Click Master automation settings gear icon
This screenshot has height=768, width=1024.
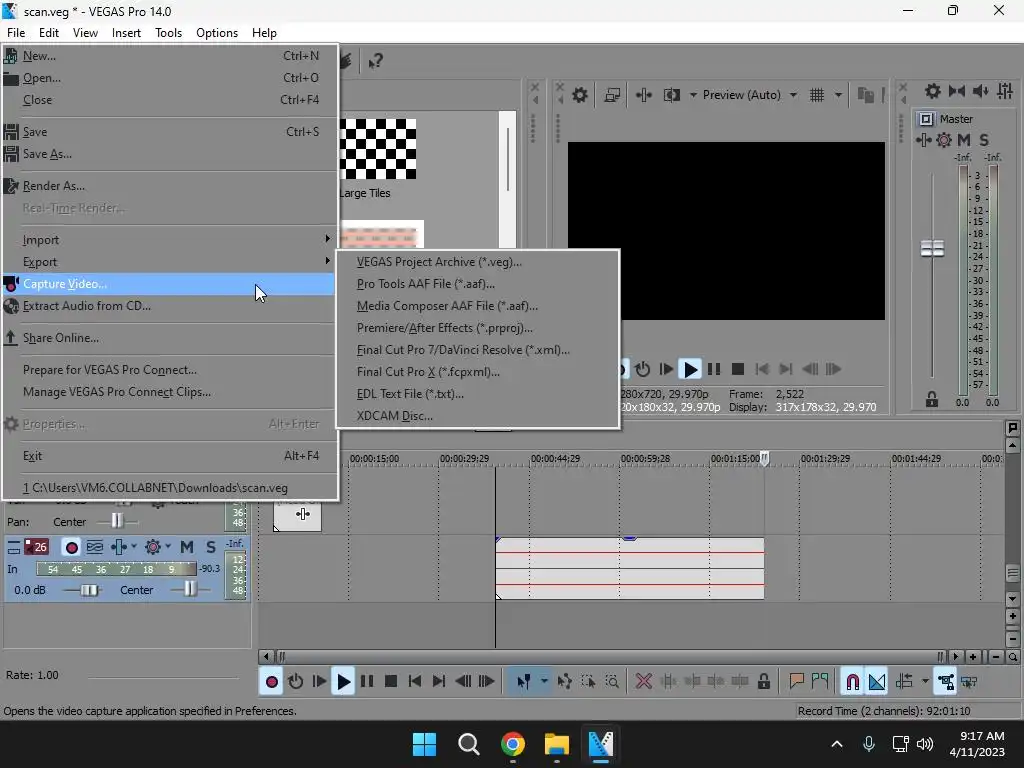pyautogui.click(x=944, y=140)
